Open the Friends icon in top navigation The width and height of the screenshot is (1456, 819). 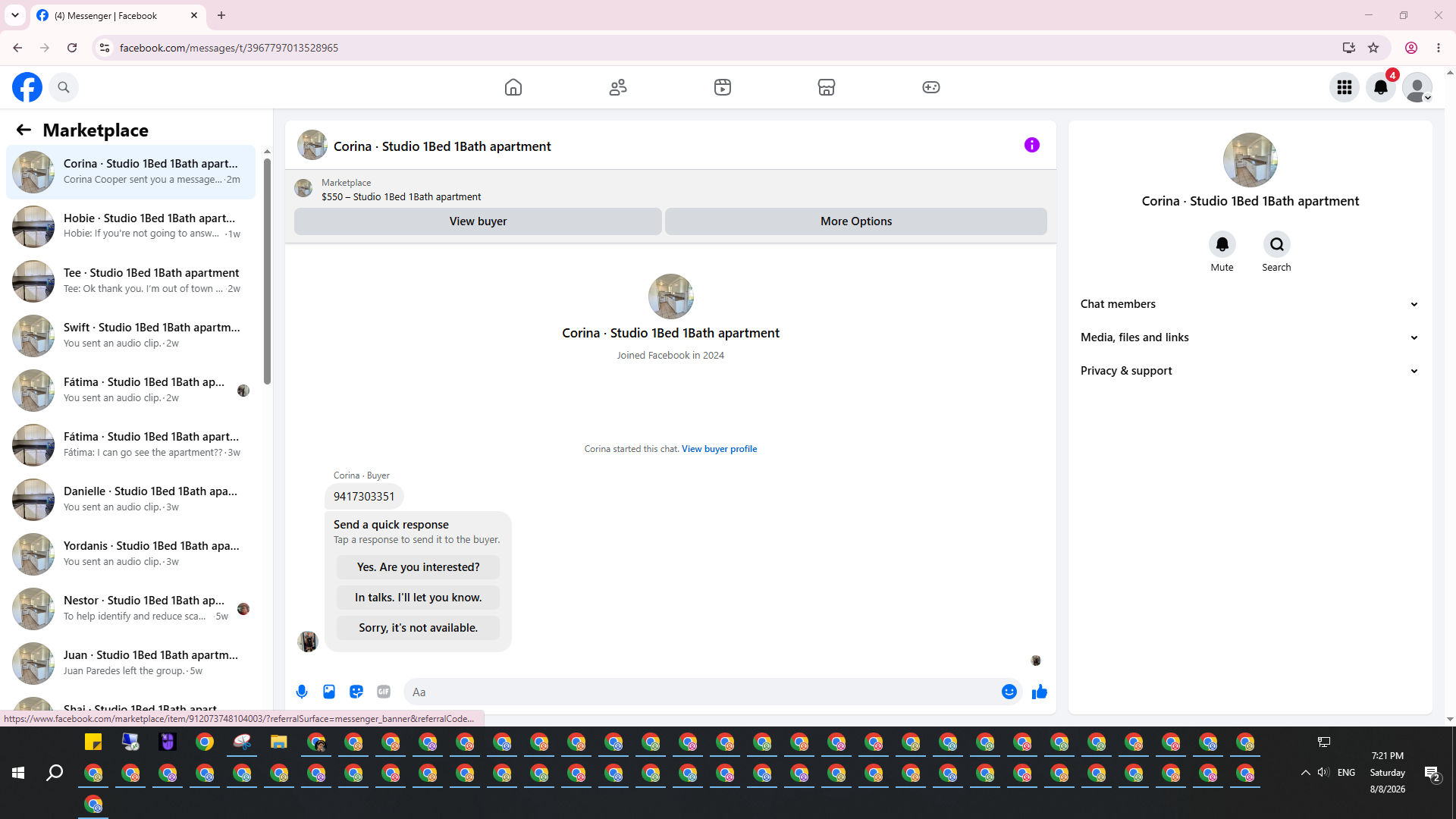(x=618, y=87)
